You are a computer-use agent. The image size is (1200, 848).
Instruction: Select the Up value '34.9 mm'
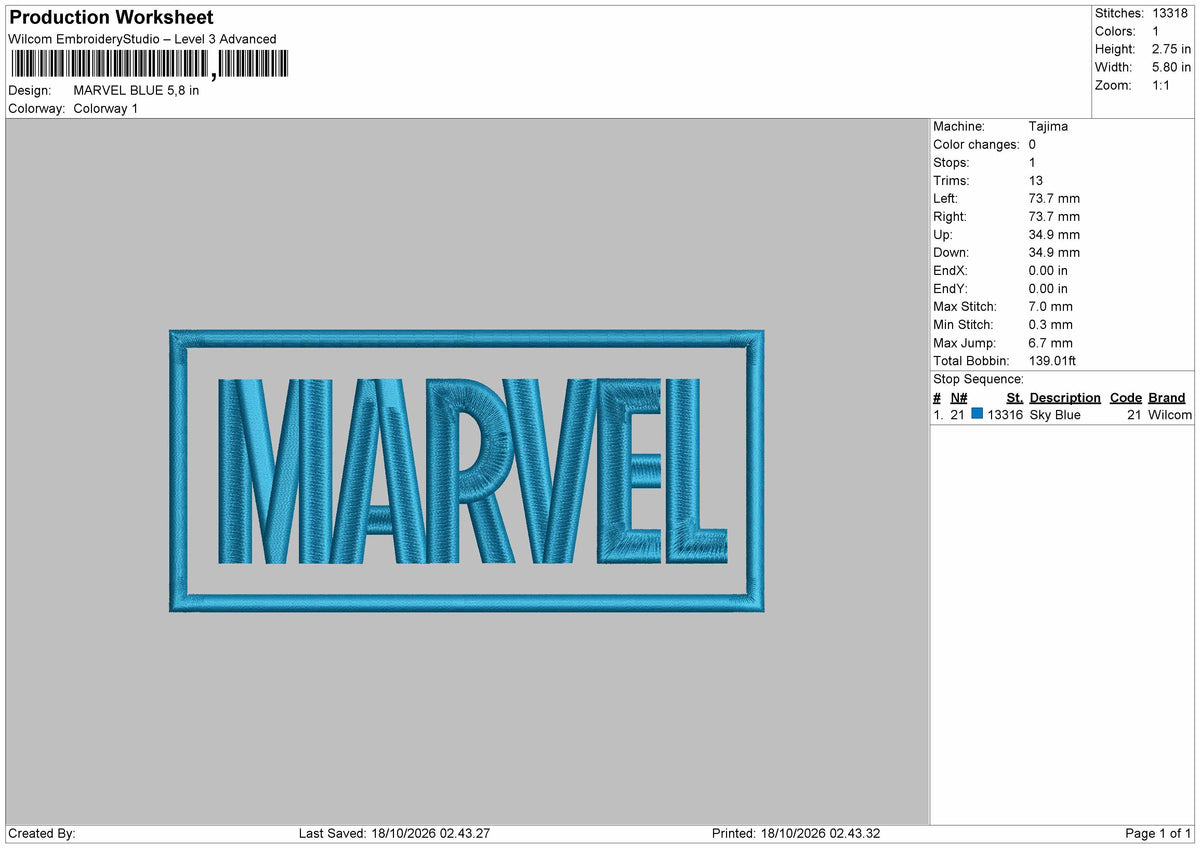[x=1054, y=234]
